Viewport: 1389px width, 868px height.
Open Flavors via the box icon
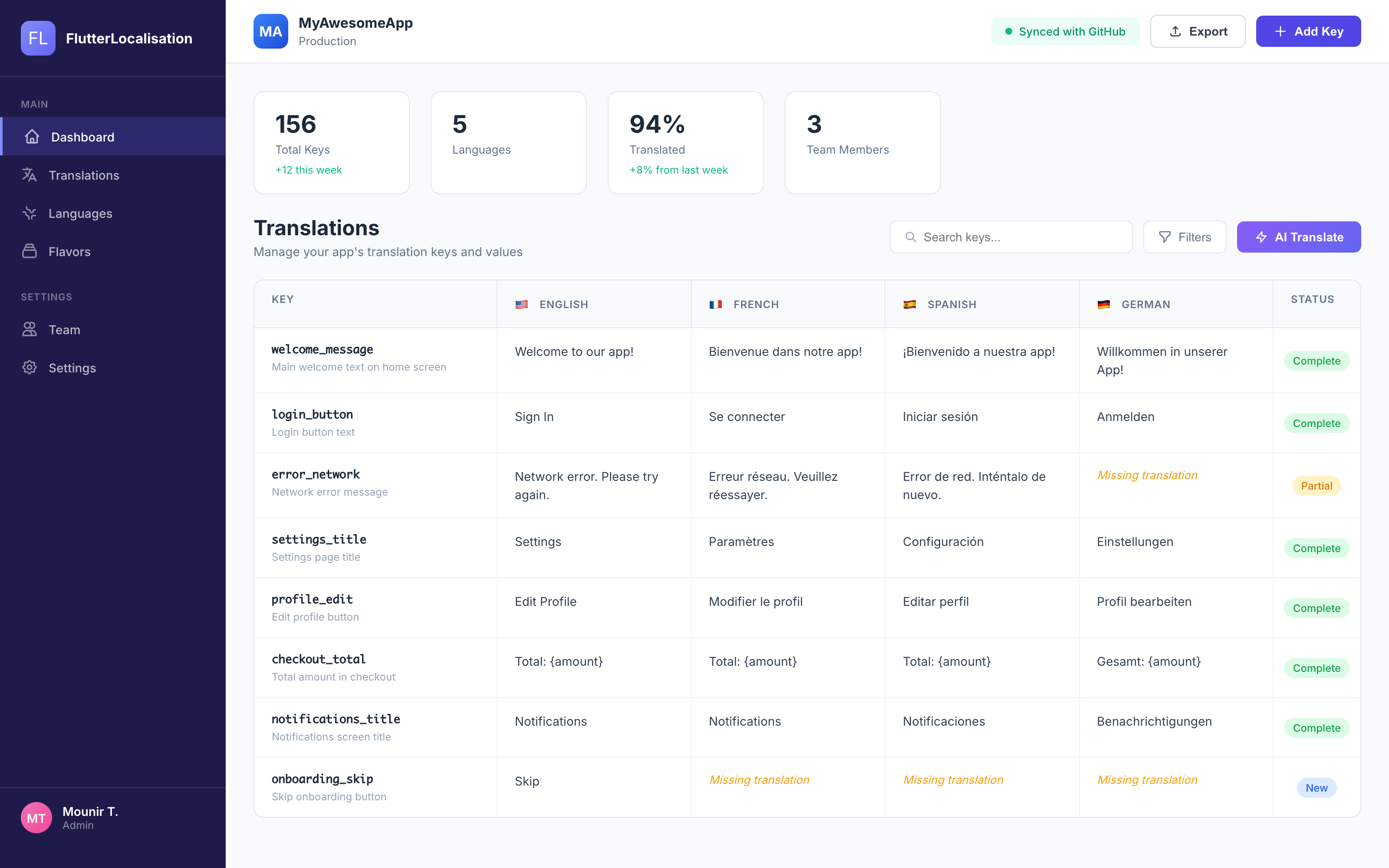(x=29, y=251)
